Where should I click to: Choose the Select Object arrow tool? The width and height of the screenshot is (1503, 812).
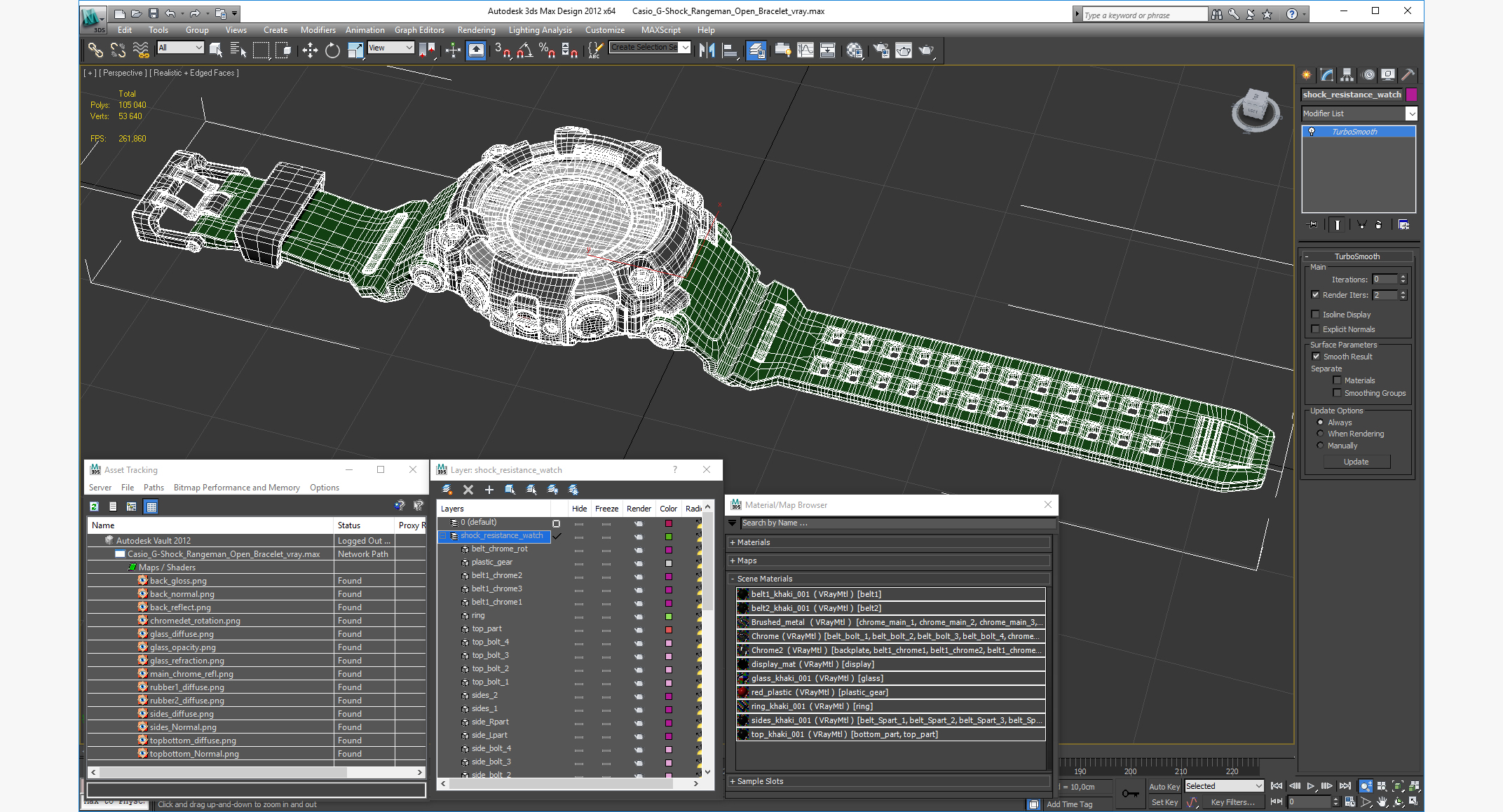click(x=216, y=50)
